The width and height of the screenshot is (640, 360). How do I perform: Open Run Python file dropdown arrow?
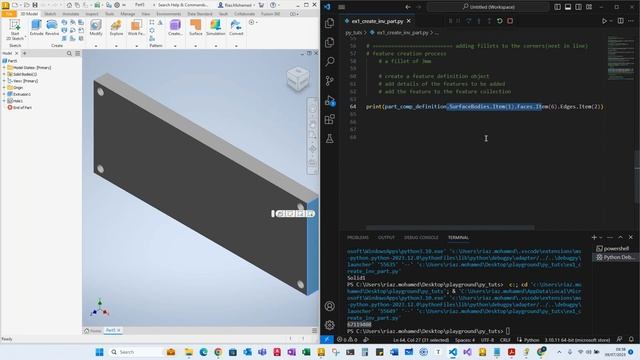(x=611, y=21)
